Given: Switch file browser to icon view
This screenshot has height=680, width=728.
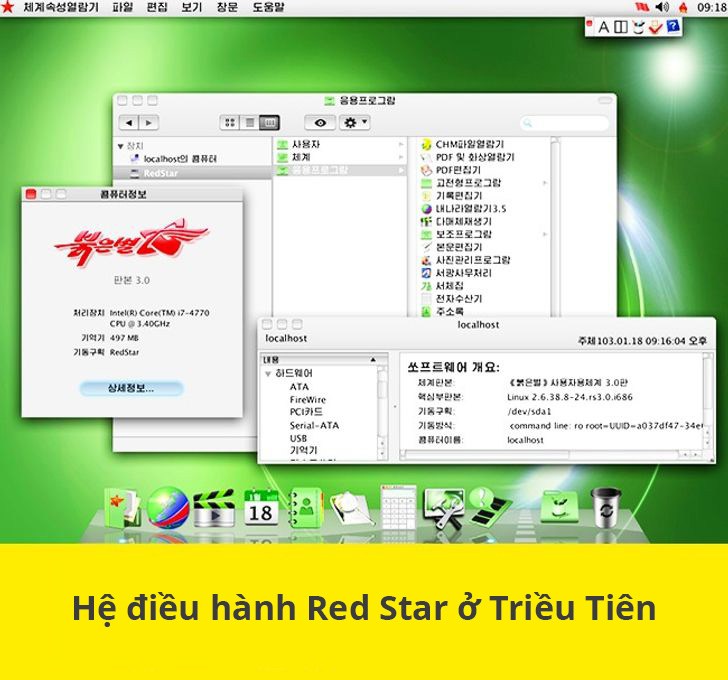Looking at the screenshot, I should tap(229, 123).
